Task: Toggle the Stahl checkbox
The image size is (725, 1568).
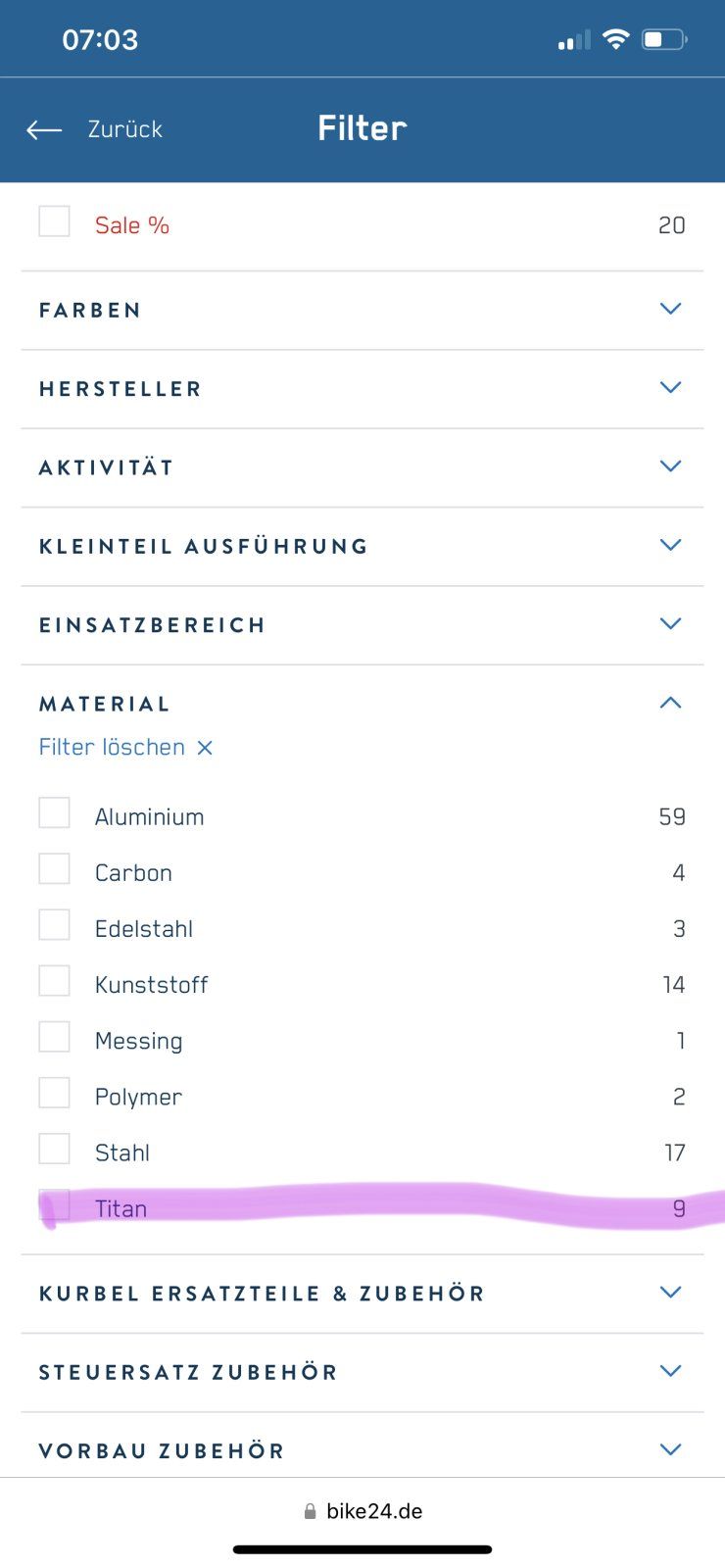Action: coord(54,1150)
